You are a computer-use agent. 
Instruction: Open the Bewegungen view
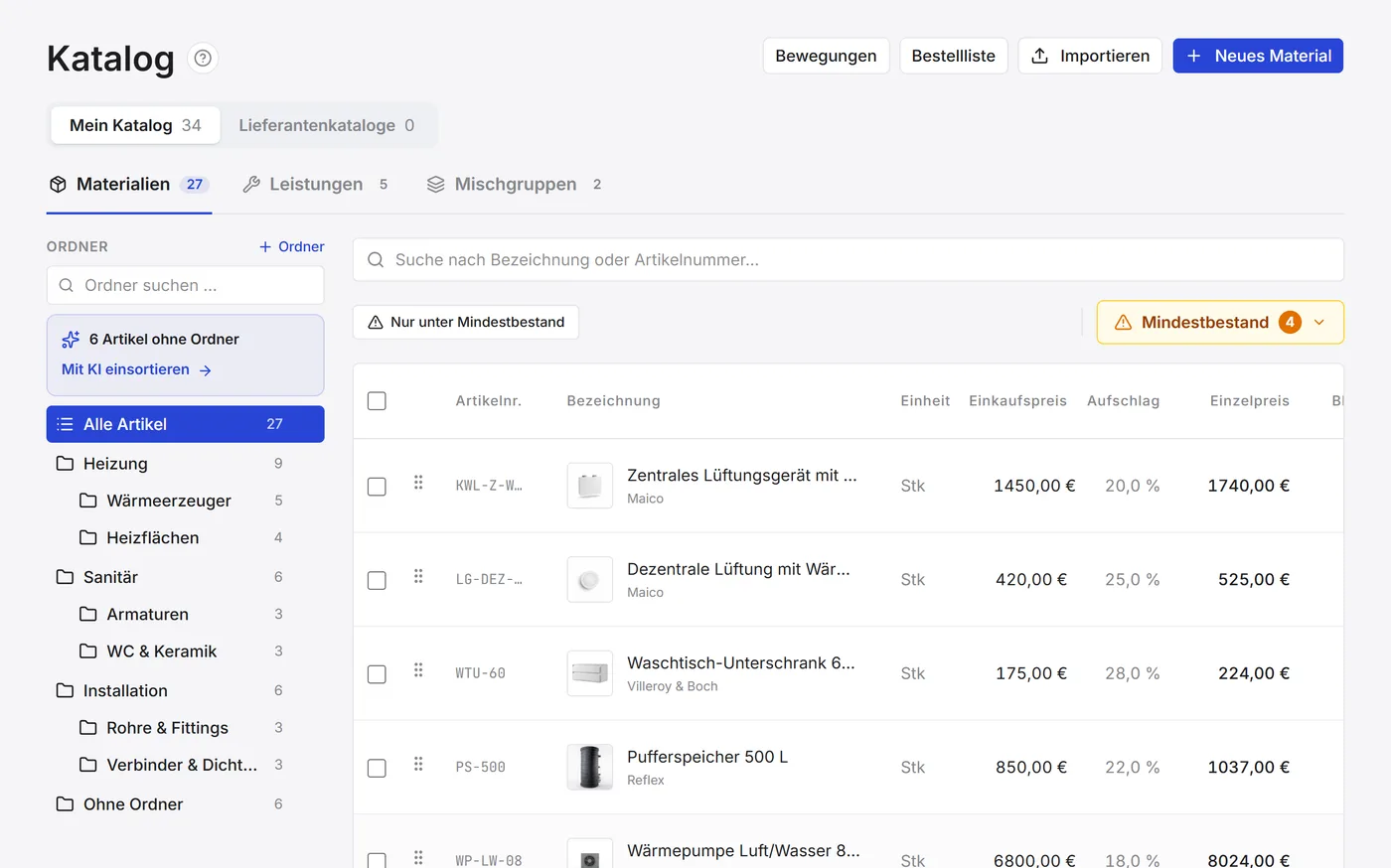click(826, 56)
